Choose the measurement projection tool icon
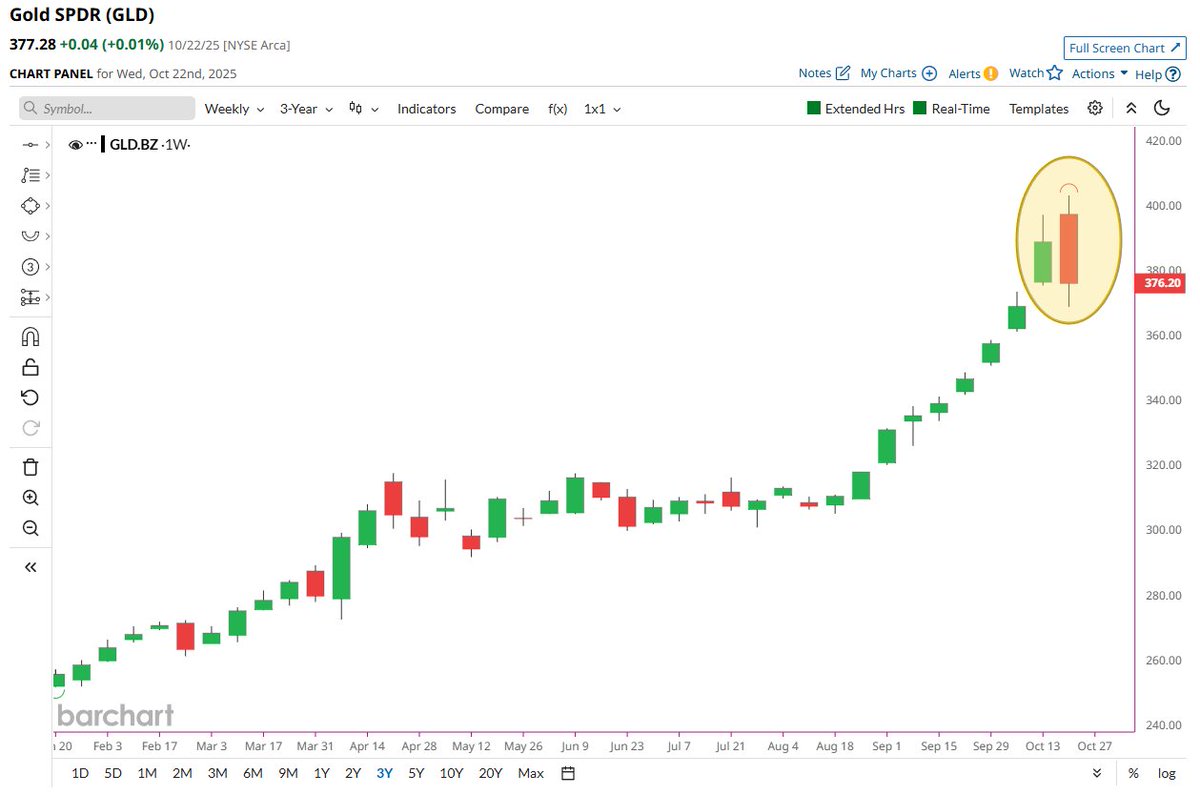 pos(29,298)
